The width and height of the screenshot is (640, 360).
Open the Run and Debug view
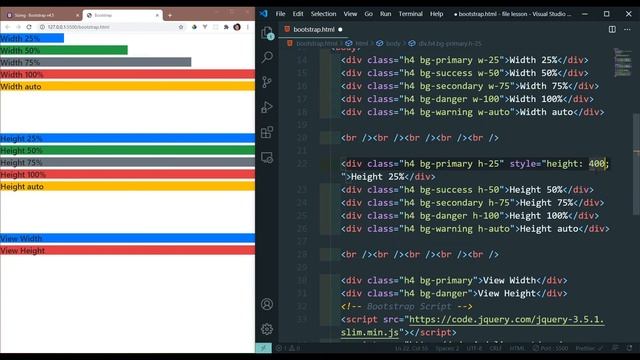(267, 107)
